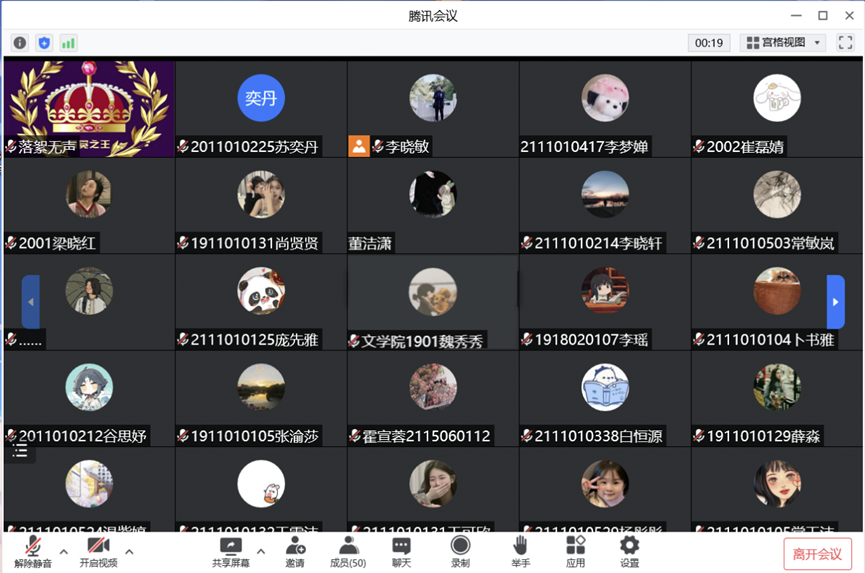Expand video options arrow beside 开启视频
This screenshot has width=865, height=573.
pos(129,551)
